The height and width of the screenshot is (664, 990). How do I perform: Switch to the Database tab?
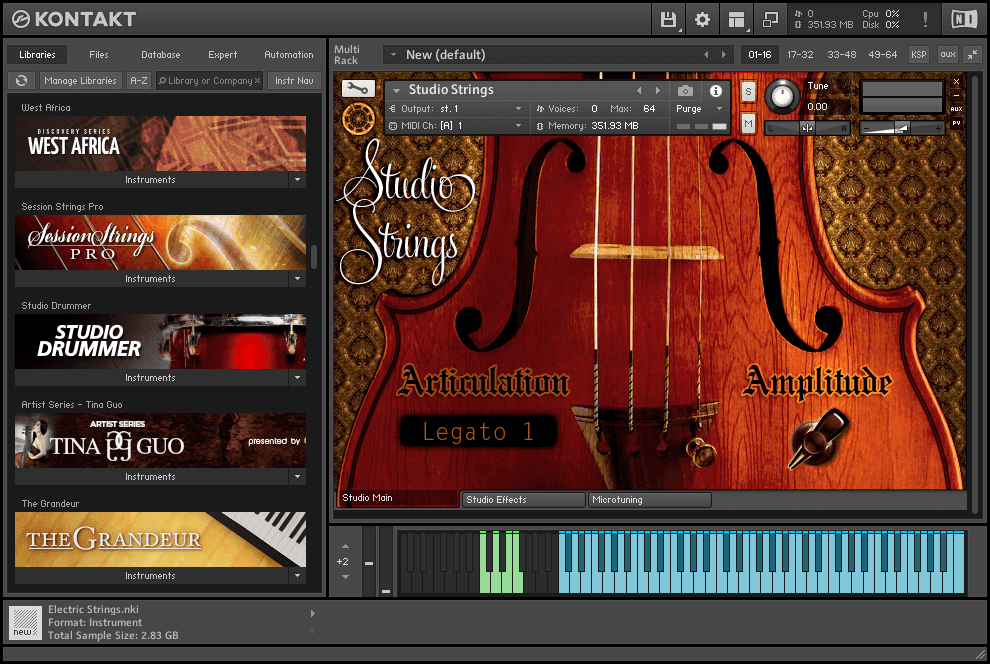tap(160, 55)
